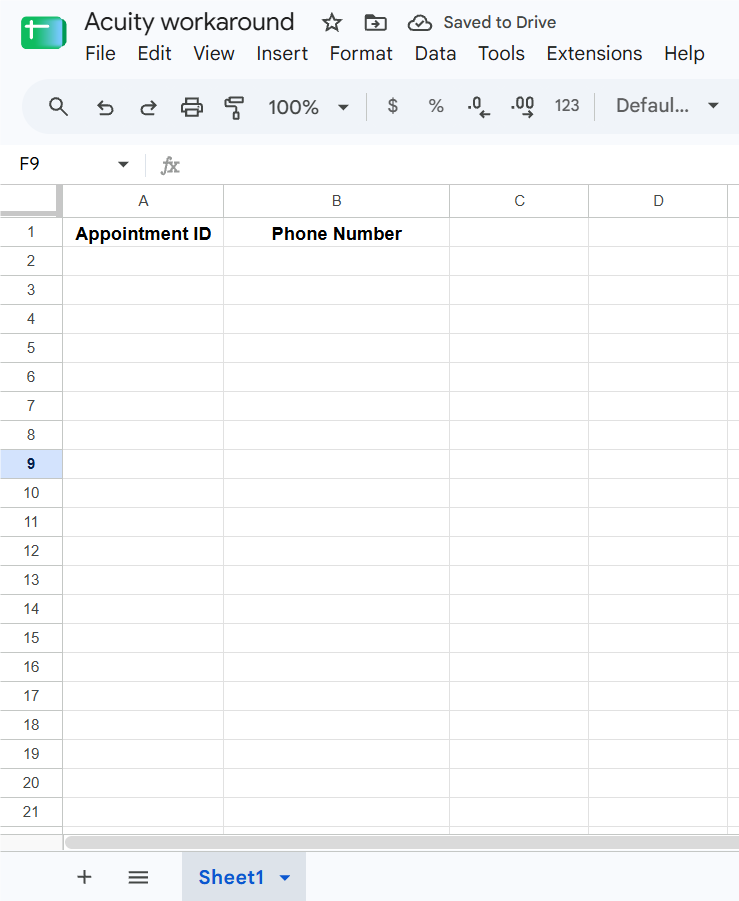The image size is (739, 901).
Task: Select row 2 header
Action: click(x=31, y=261)
